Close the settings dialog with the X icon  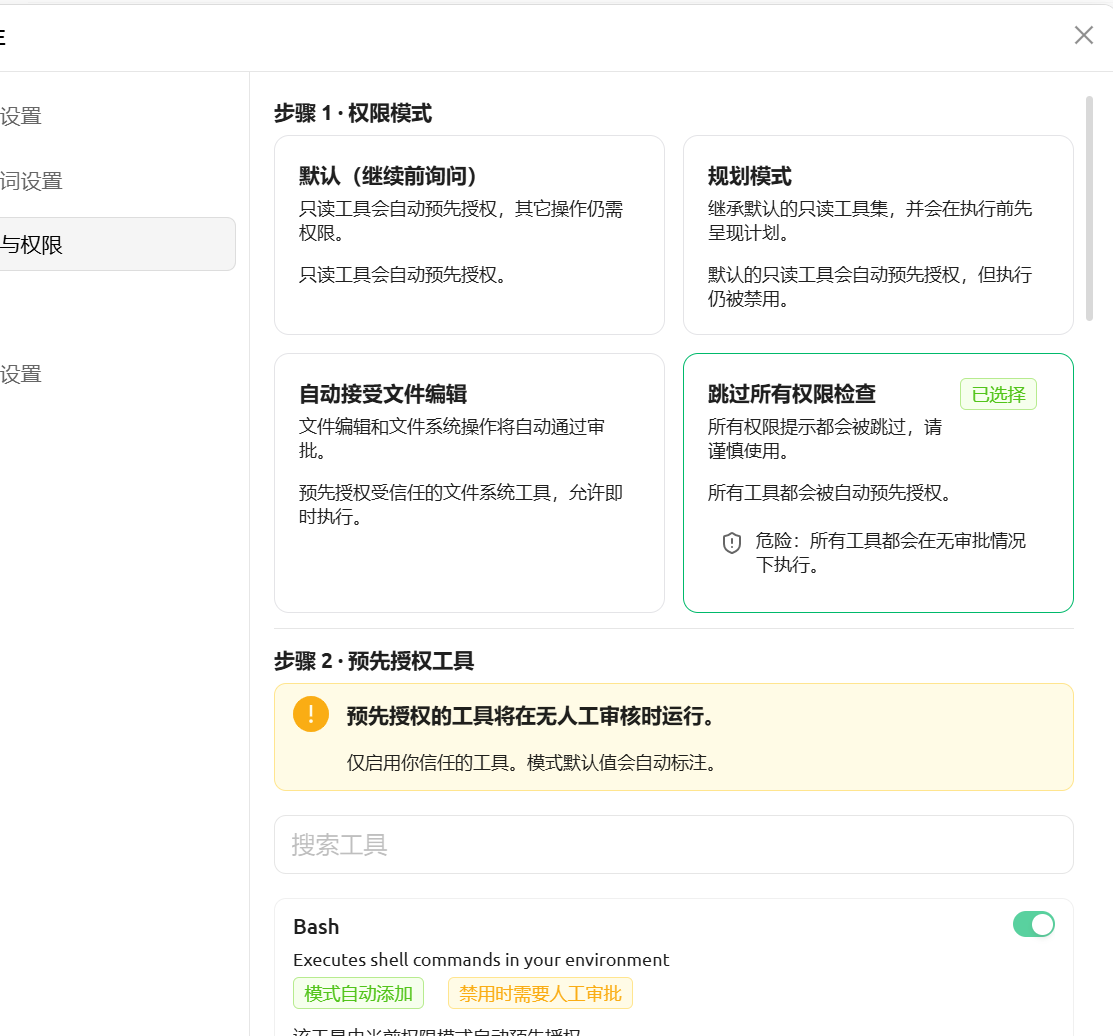[1083, 36]
